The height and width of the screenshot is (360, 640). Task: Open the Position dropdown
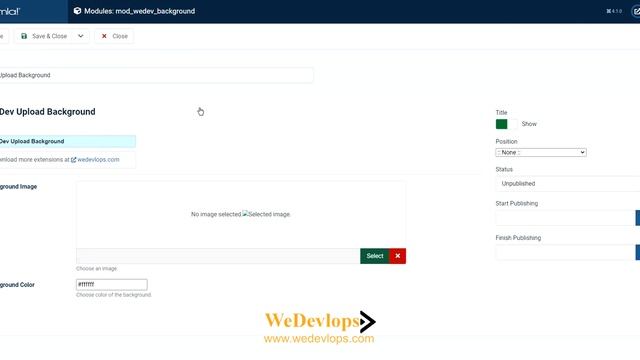point(541,152)
